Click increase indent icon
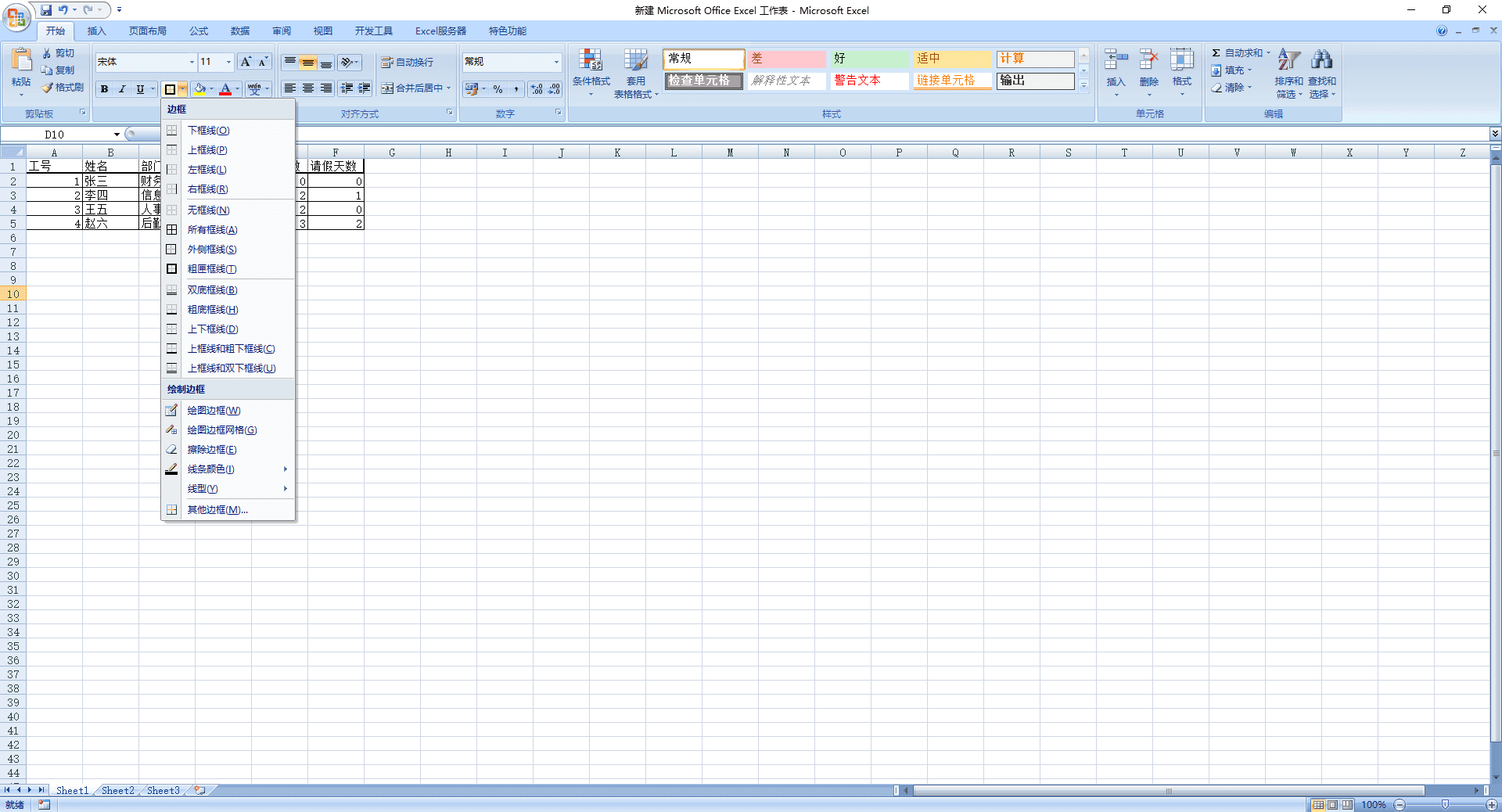 [365, 88]
